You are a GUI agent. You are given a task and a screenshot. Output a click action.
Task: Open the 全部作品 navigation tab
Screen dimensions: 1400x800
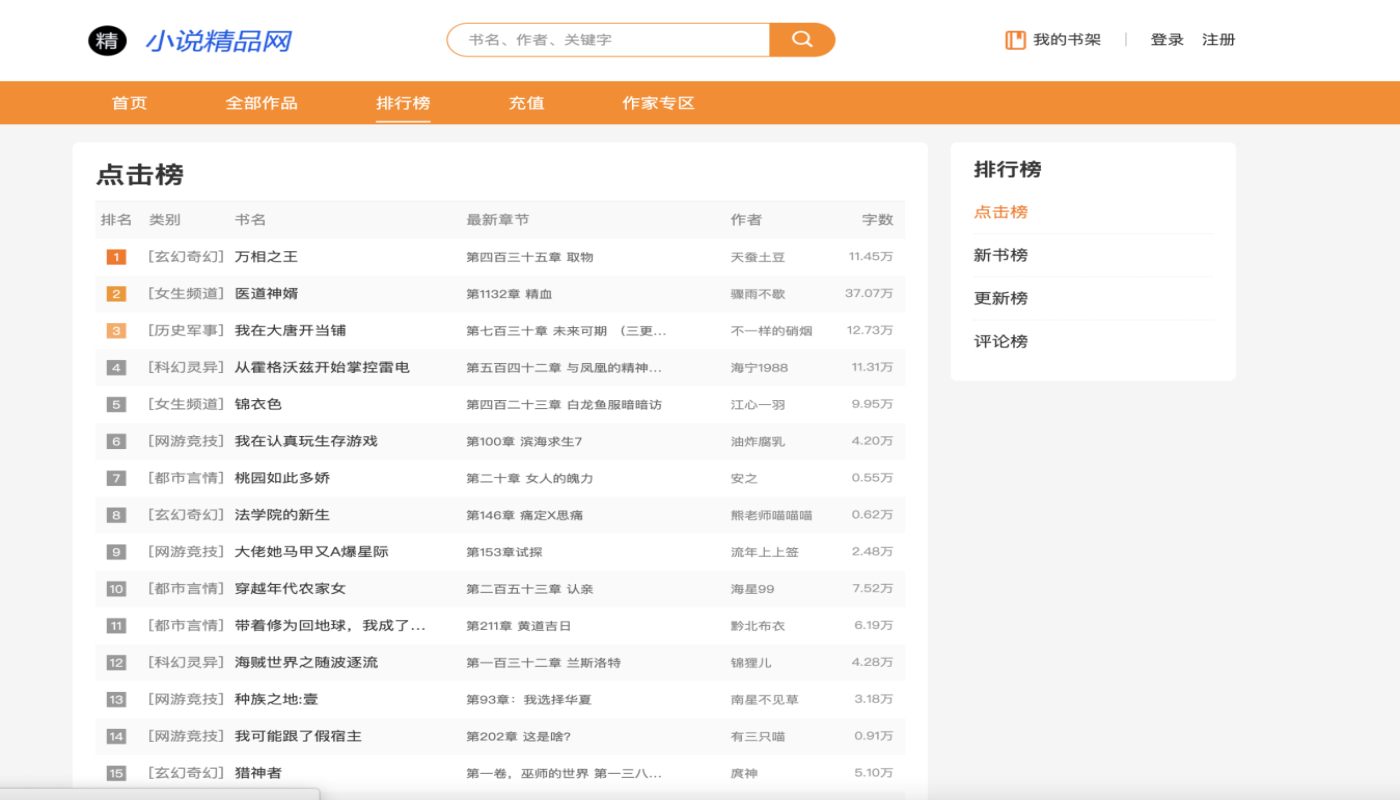[261, 103]
